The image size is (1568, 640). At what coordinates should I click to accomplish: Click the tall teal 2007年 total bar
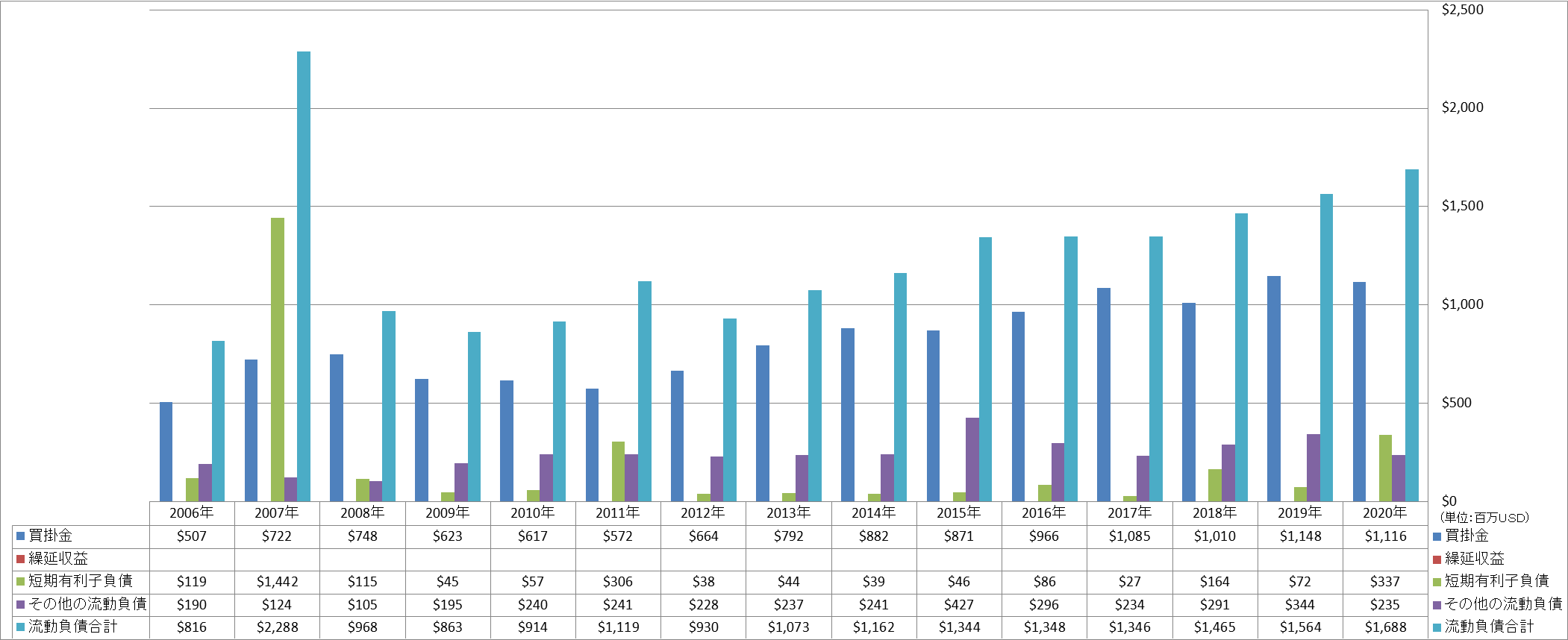click(304, 276)
